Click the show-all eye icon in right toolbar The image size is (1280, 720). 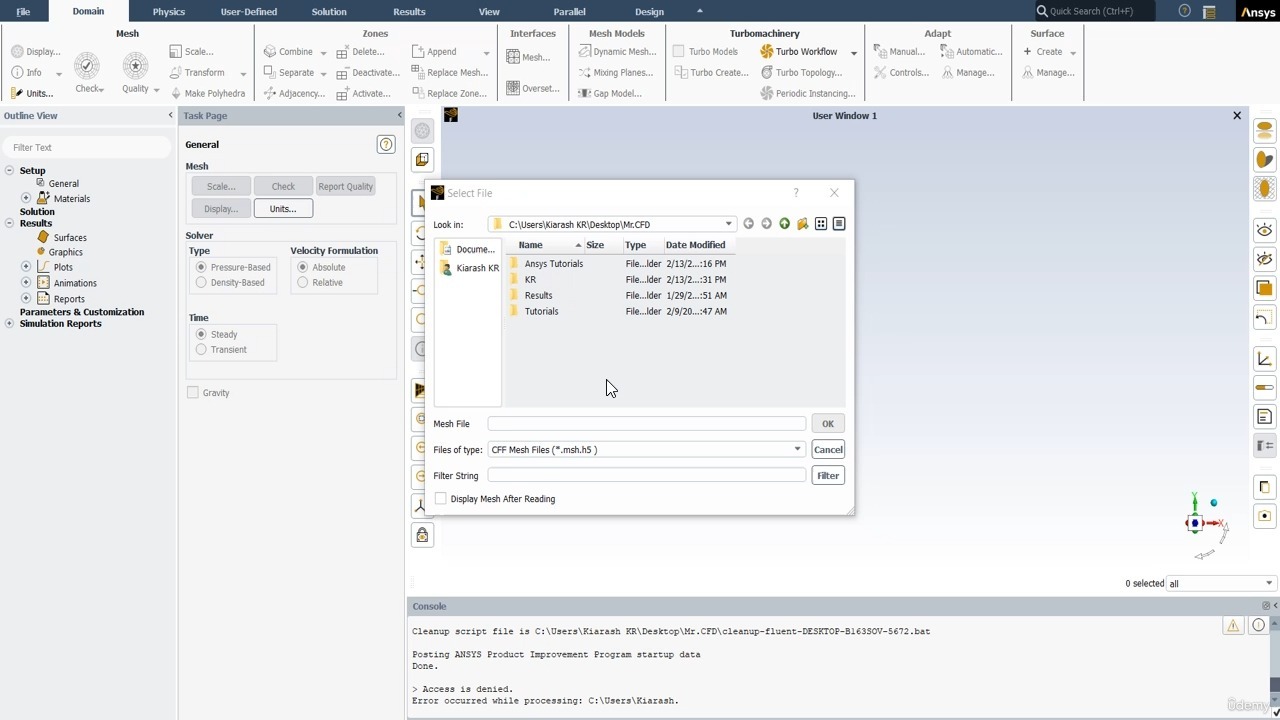point(1265,230)
